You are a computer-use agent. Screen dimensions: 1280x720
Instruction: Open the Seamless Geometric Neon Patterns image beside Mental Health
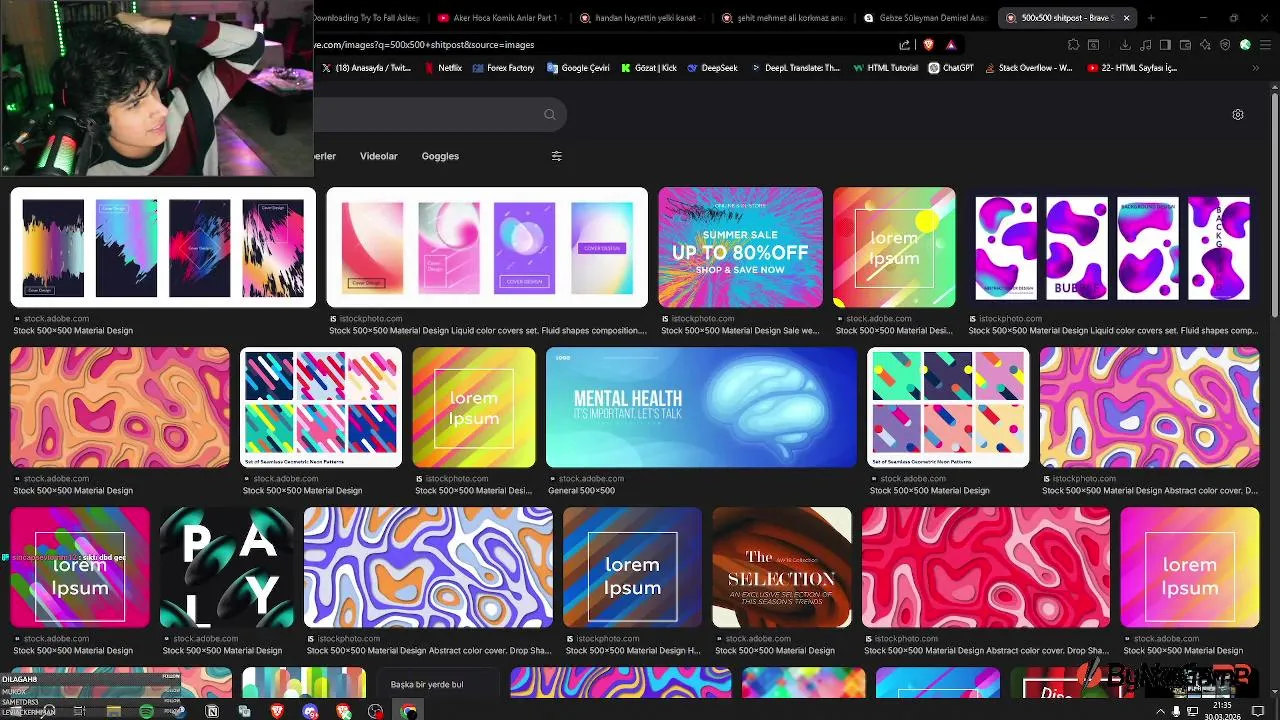[x=948, y=407]
